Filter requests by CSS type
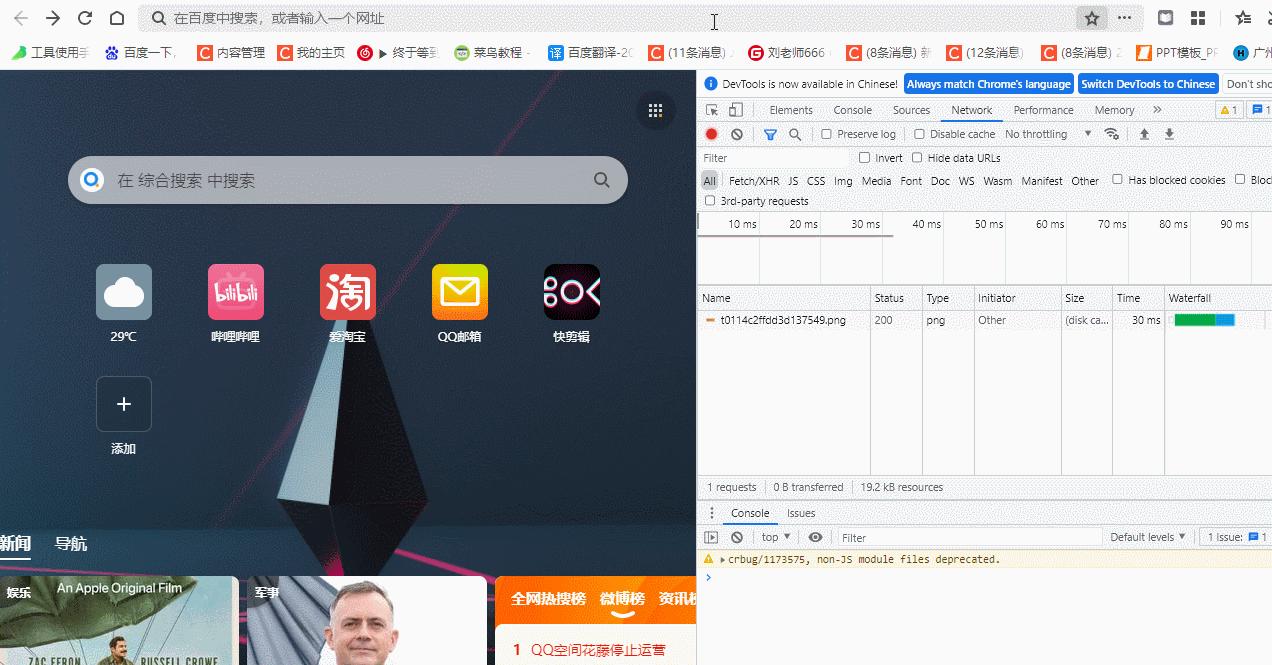The height and width of the screenshot is (665, 1272). [816, 181]
